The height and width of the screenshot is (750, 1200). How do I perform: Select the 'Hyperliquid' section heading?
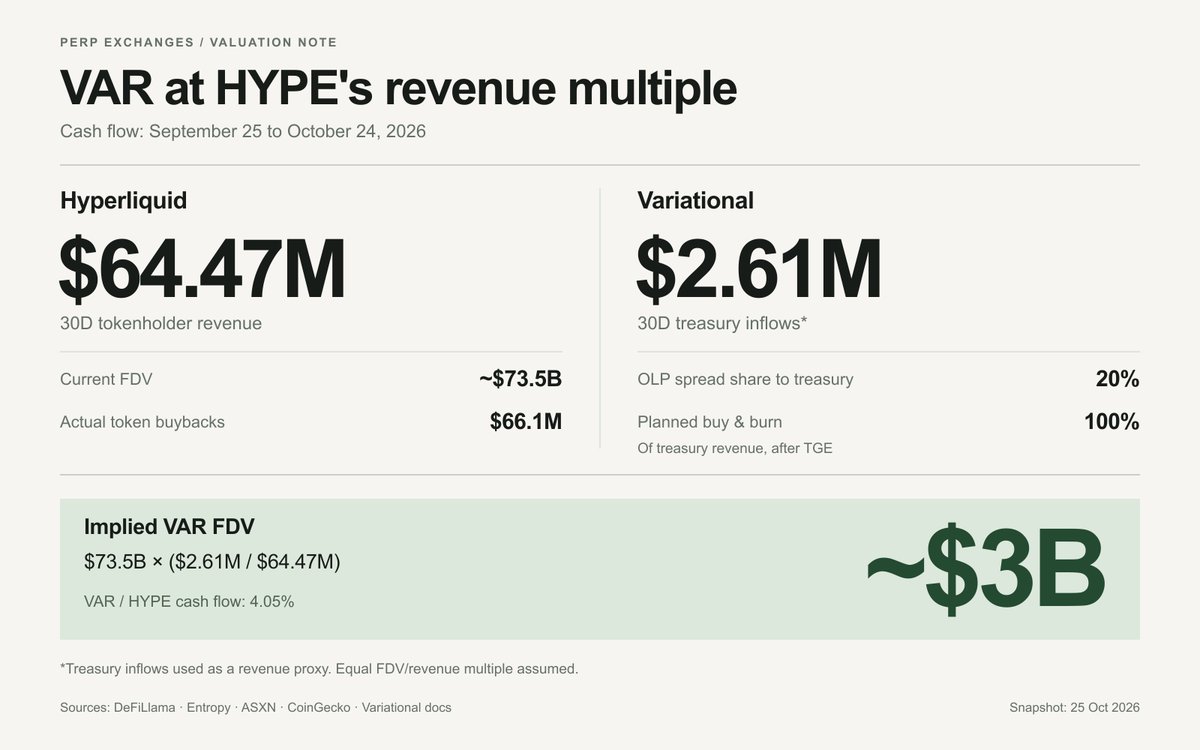123,201
